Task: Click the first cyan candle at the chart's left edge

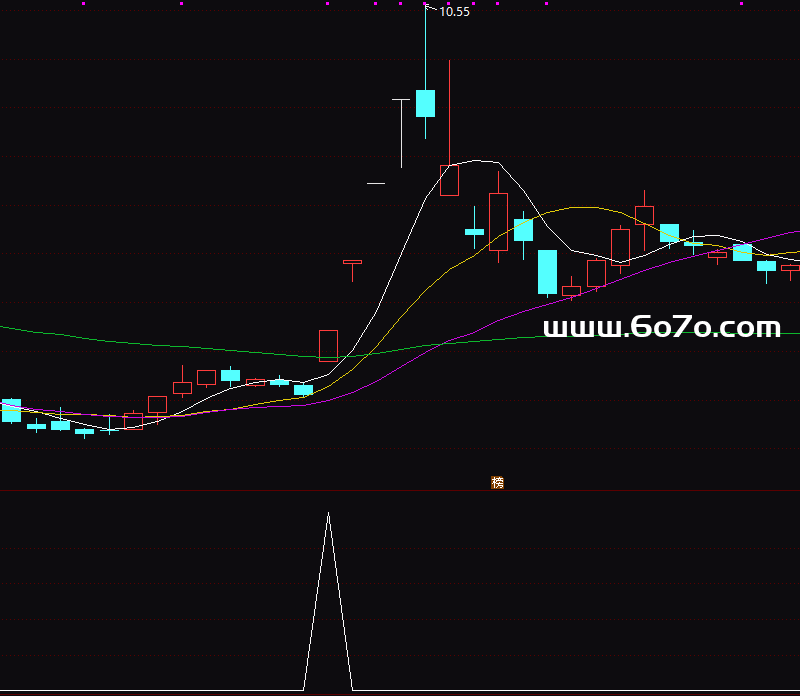Action: [11, 410]
